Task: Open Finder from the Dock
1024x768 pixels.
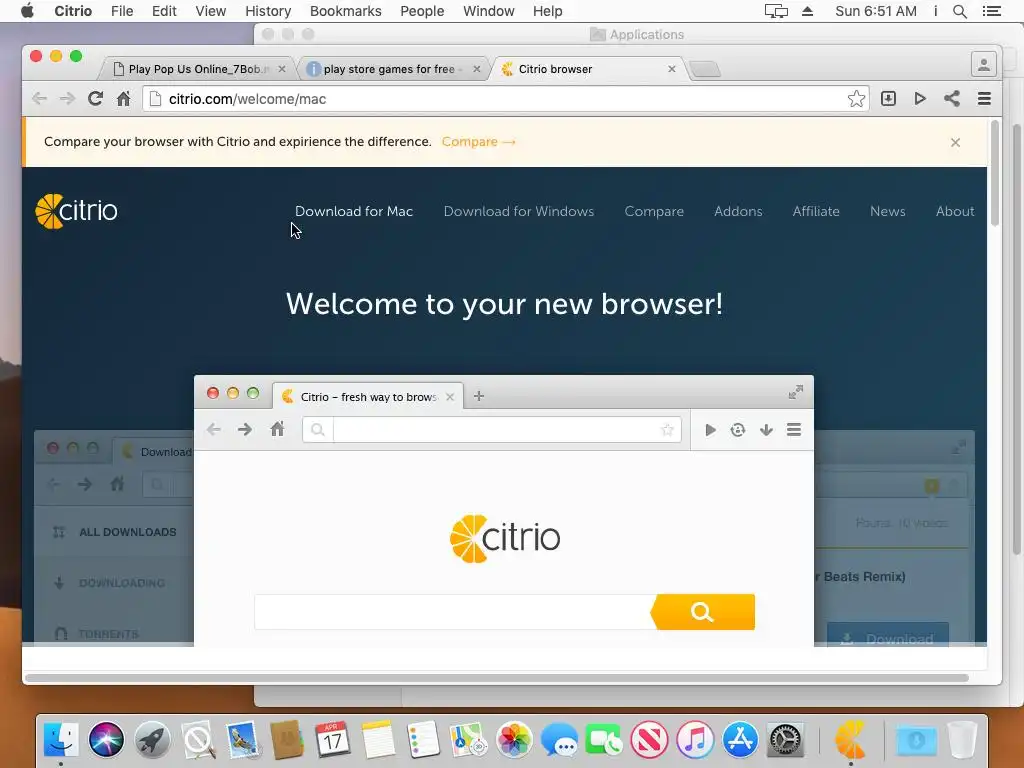Action: (61, 740)
